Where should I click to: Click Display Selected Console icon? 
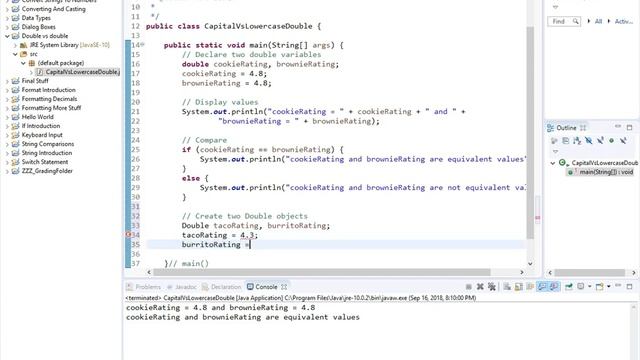point(580,287)
